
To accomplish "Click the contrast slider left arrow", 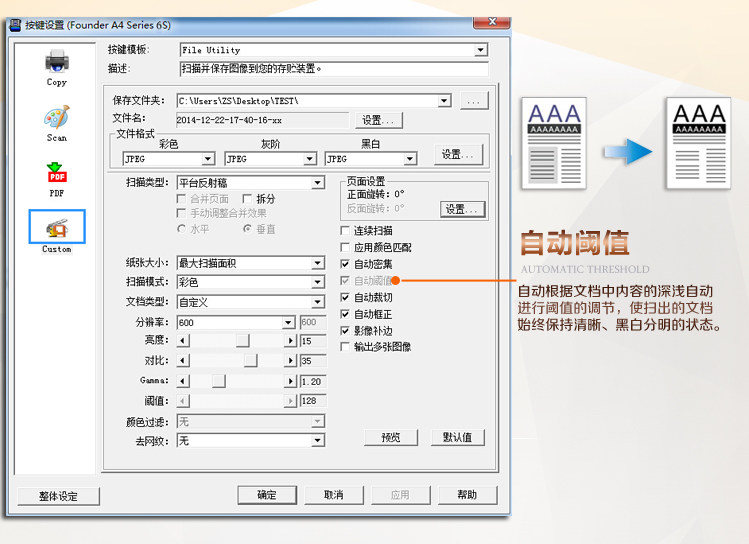I will 183,361.
